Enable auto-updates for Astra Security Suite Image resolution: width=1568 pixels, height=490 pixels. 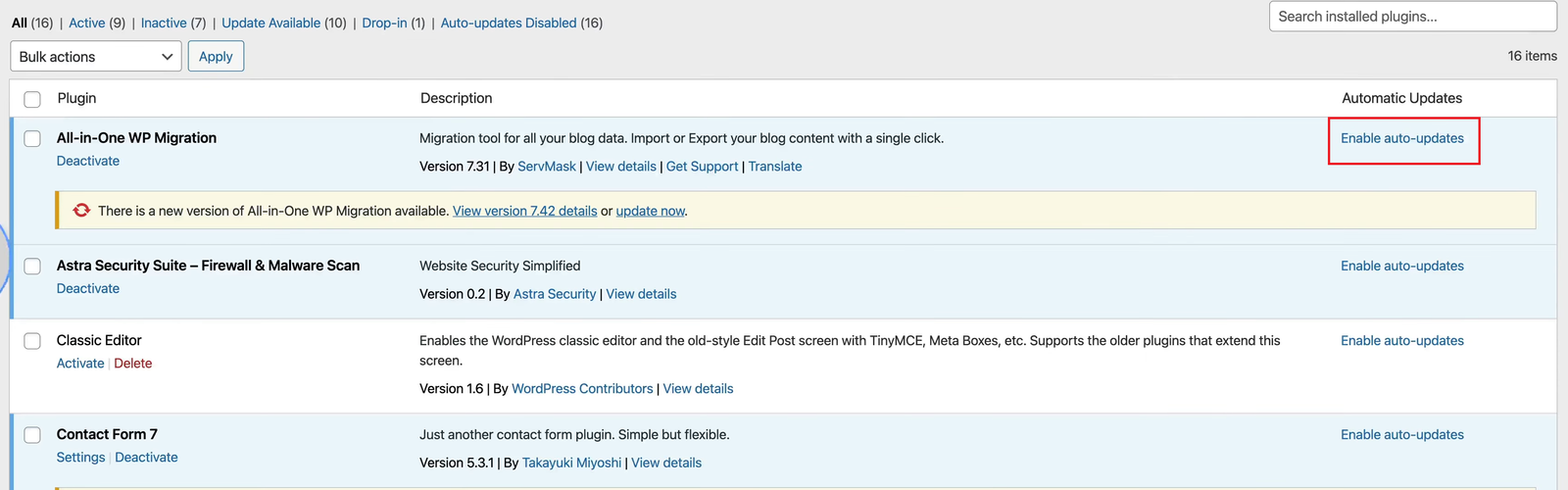[1402, 266]
